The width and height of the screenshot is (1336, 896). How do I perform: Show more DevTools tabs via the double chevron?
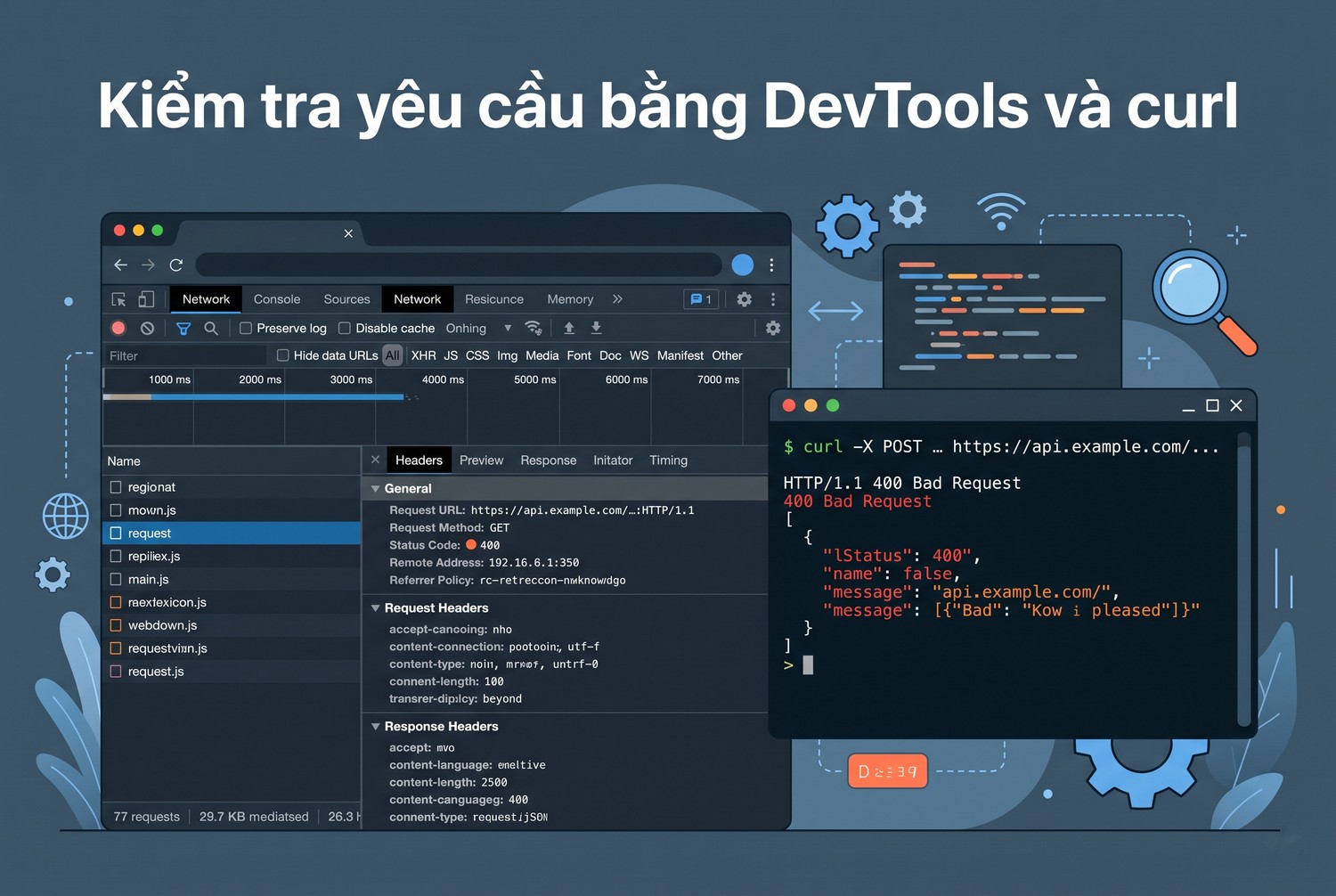[x=617, y=299]
